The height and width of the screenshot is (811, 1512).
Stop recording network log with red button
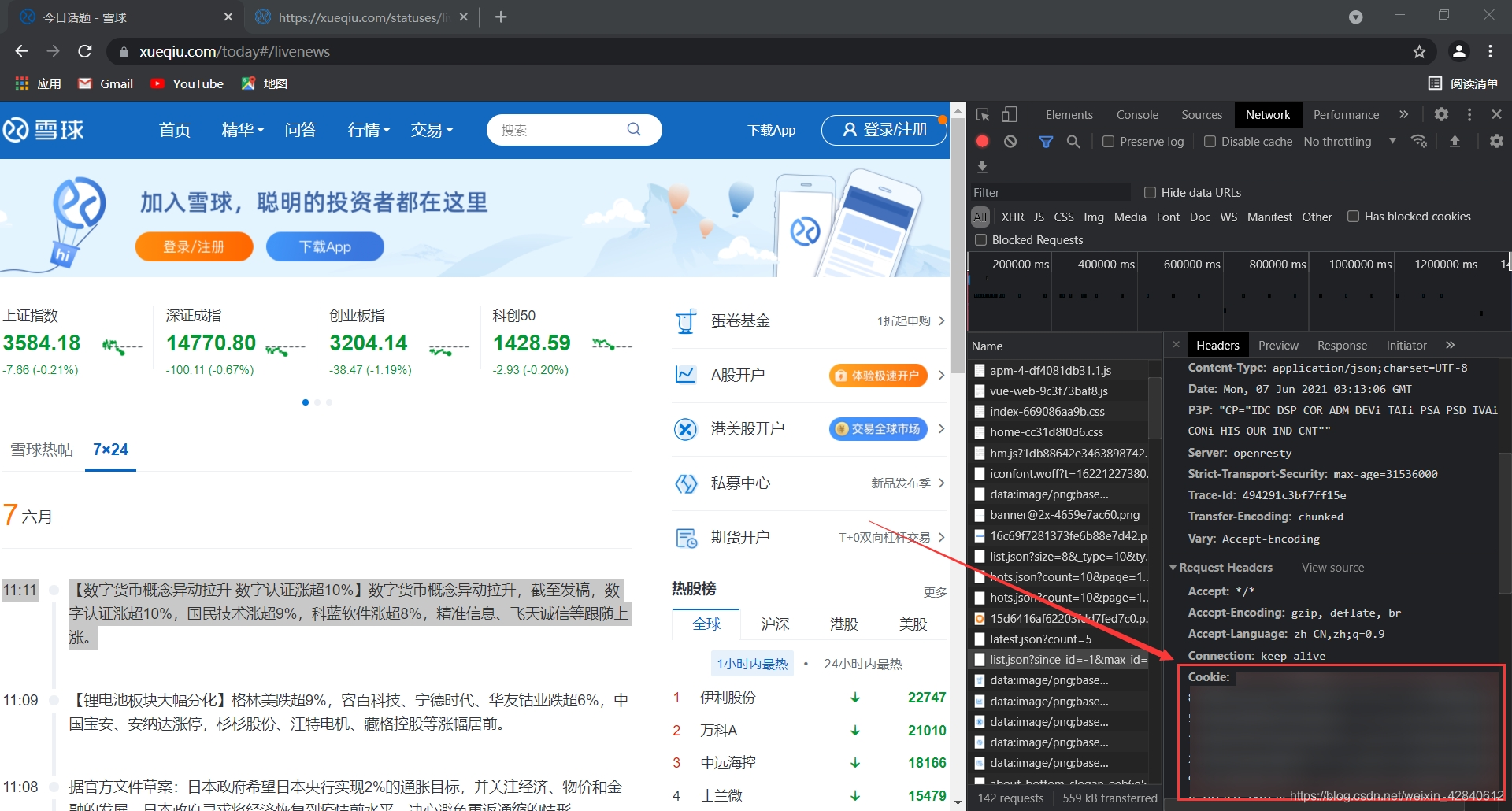point(982,142)
